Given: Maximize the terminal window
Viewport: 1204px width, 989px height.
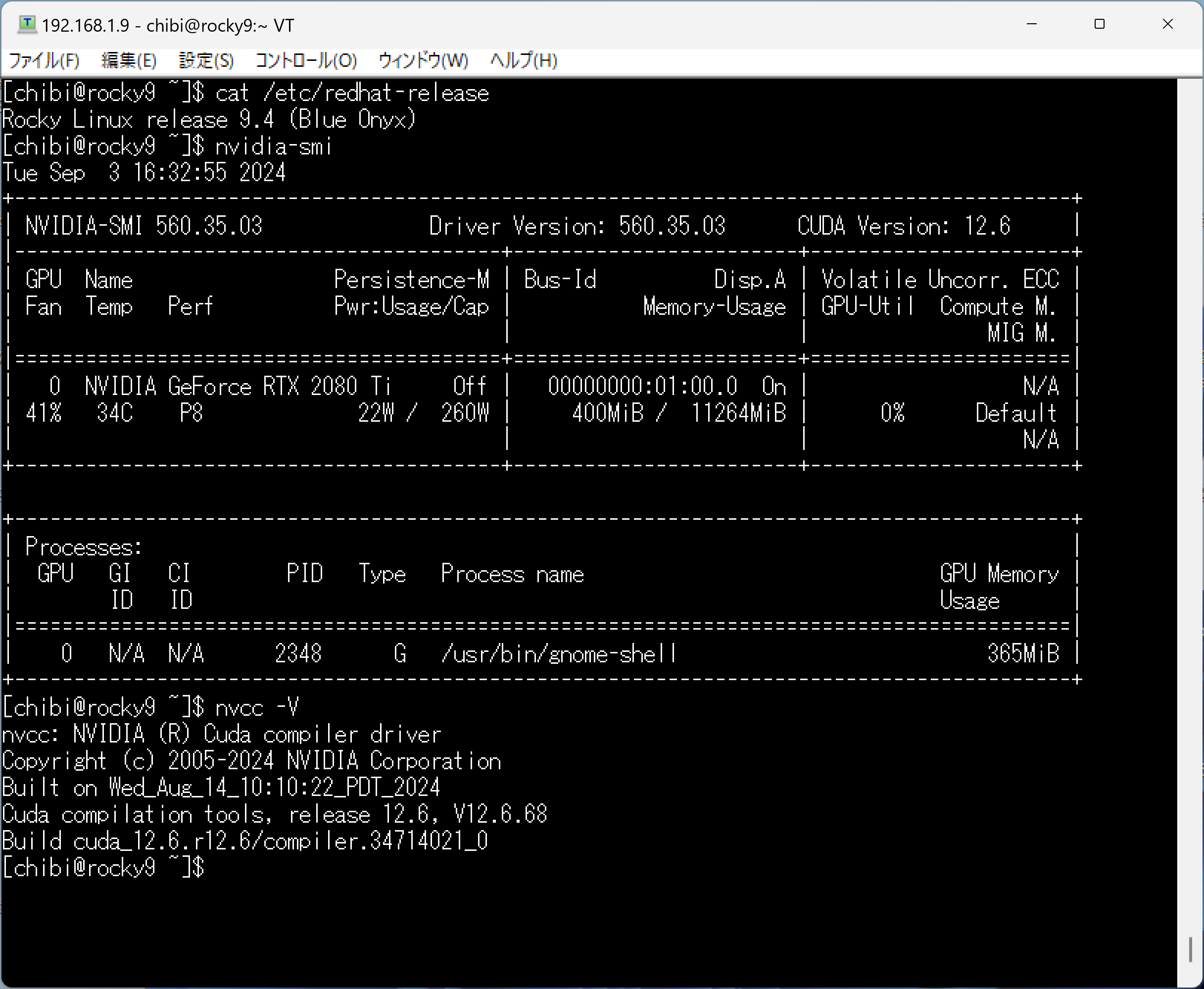Looking at the screenshot, I should [1099, 24].
